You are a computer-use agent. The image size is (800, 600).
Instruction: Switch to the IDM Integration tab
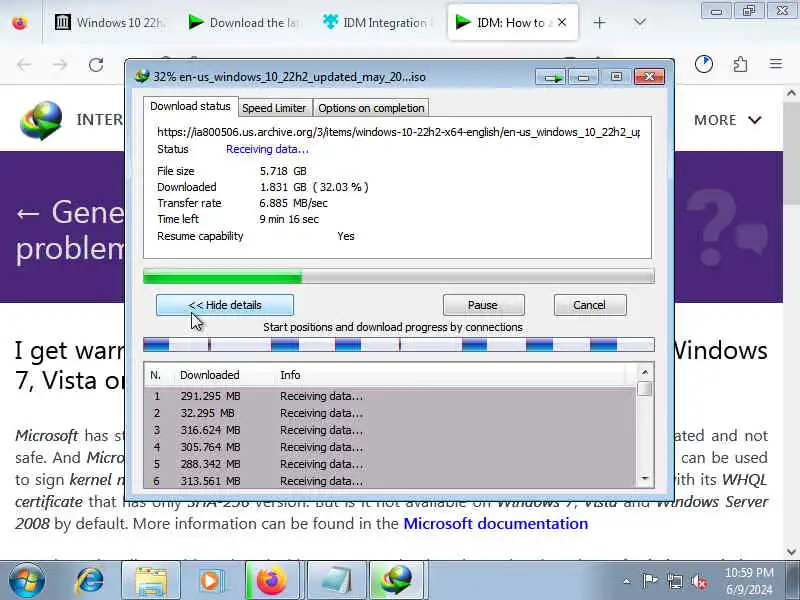(377, 22)
